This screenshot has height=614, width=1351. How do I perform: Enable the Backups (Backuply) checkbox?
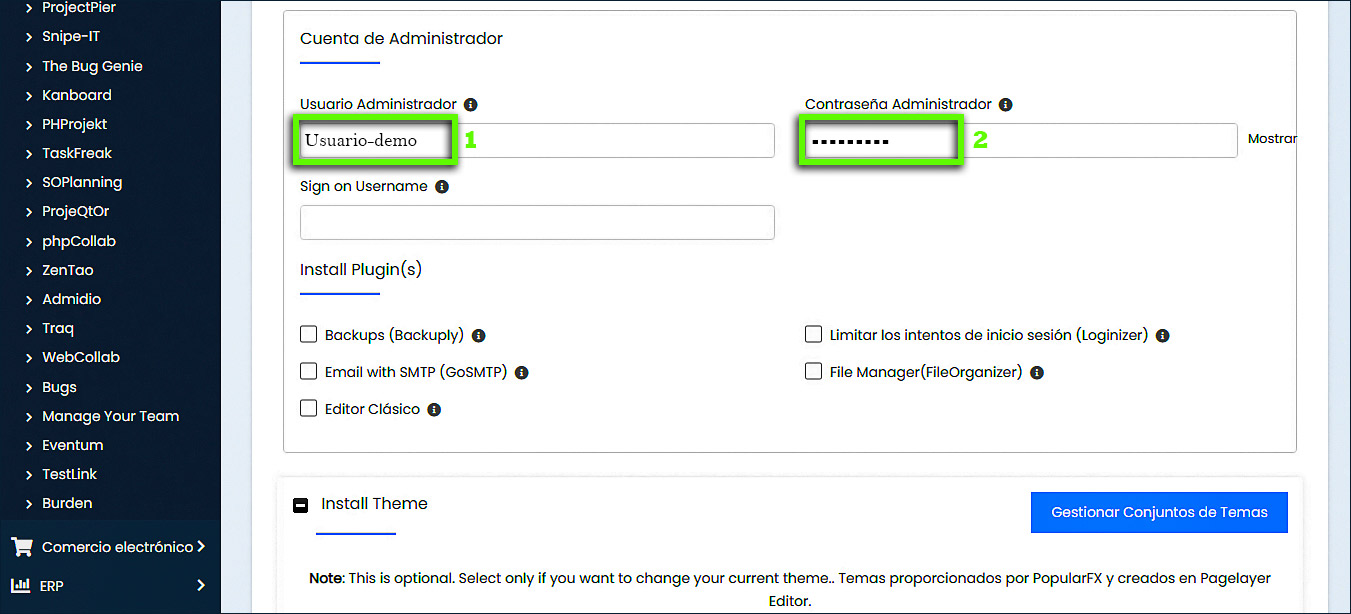[x=309, y=335]
